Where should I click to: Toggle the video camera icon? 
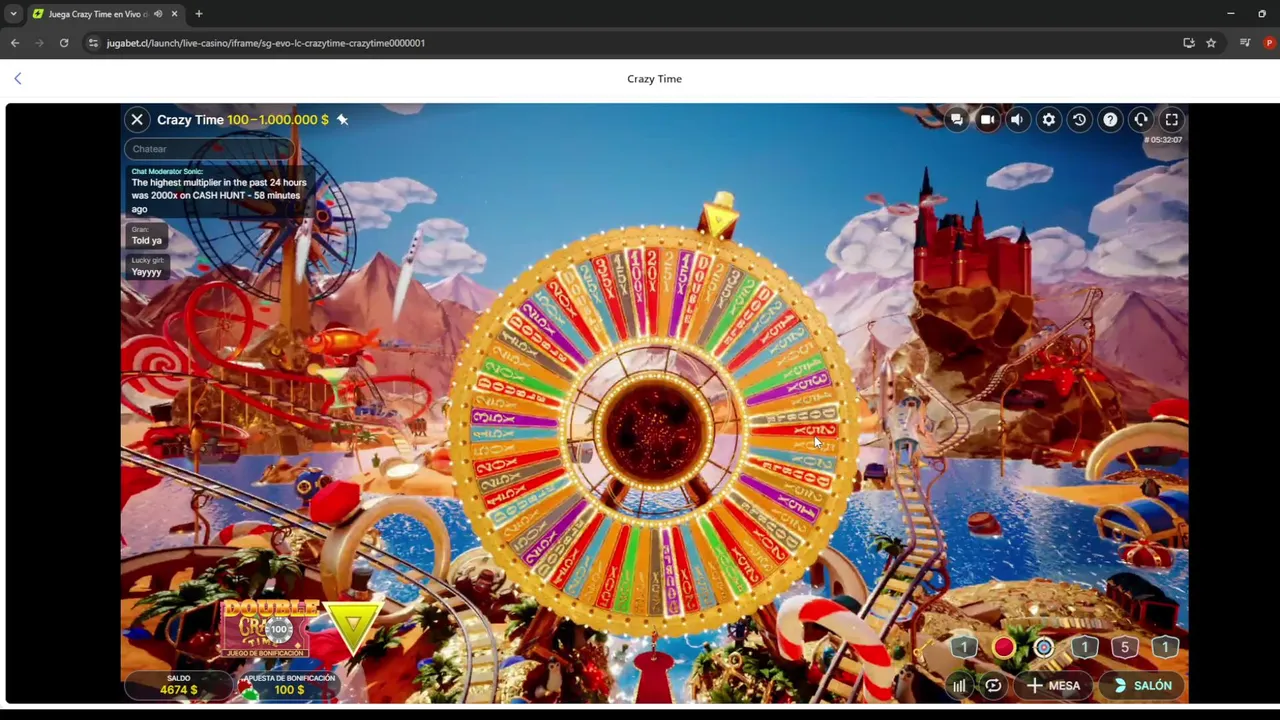(x=987, y=119)
